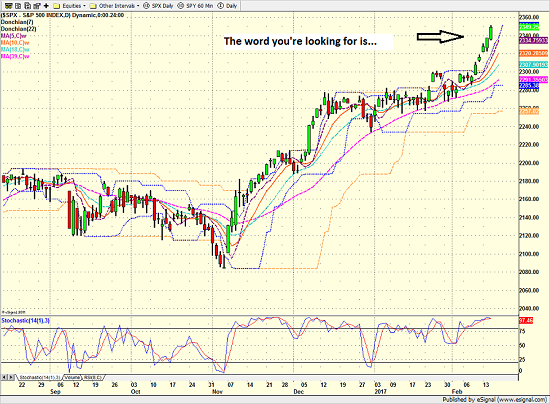Click the 2017 year label on time axis
Image resolution: width=550 pixels, height=404 pixels.
[x=380, y=392]
